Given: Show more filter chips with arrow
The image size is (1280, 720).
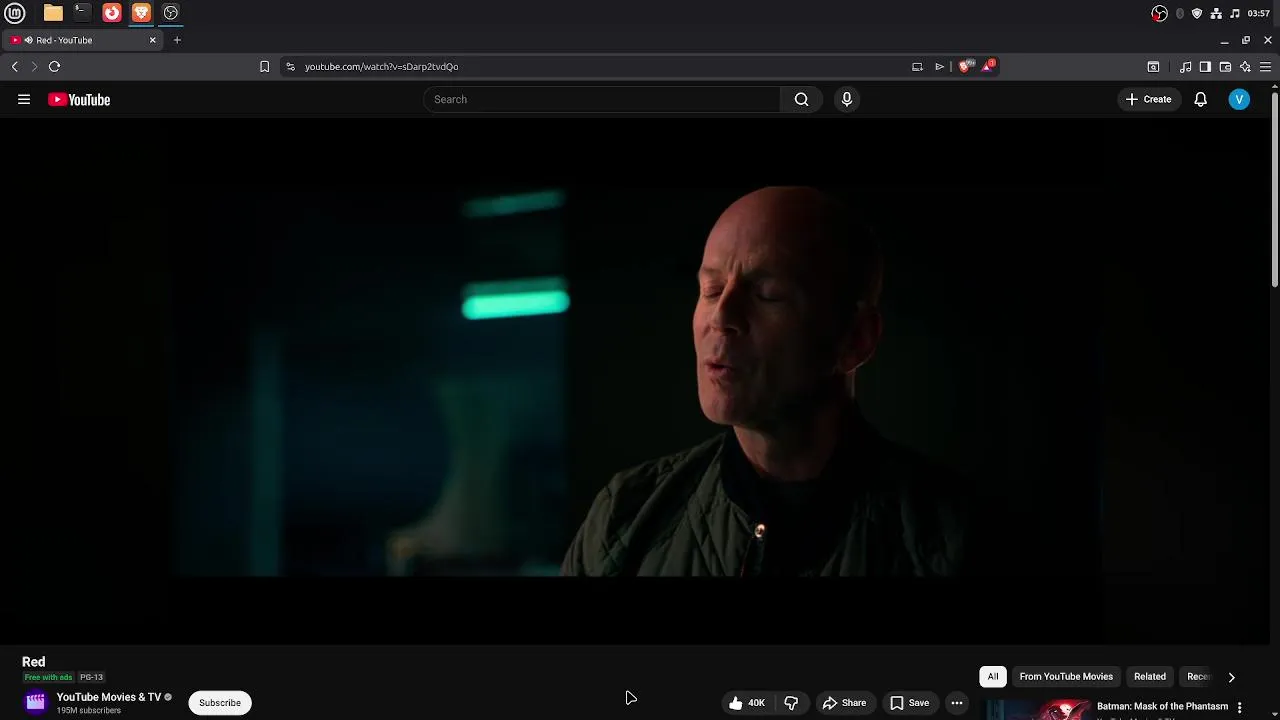Looking at the screenshot, I should 1232,677.
